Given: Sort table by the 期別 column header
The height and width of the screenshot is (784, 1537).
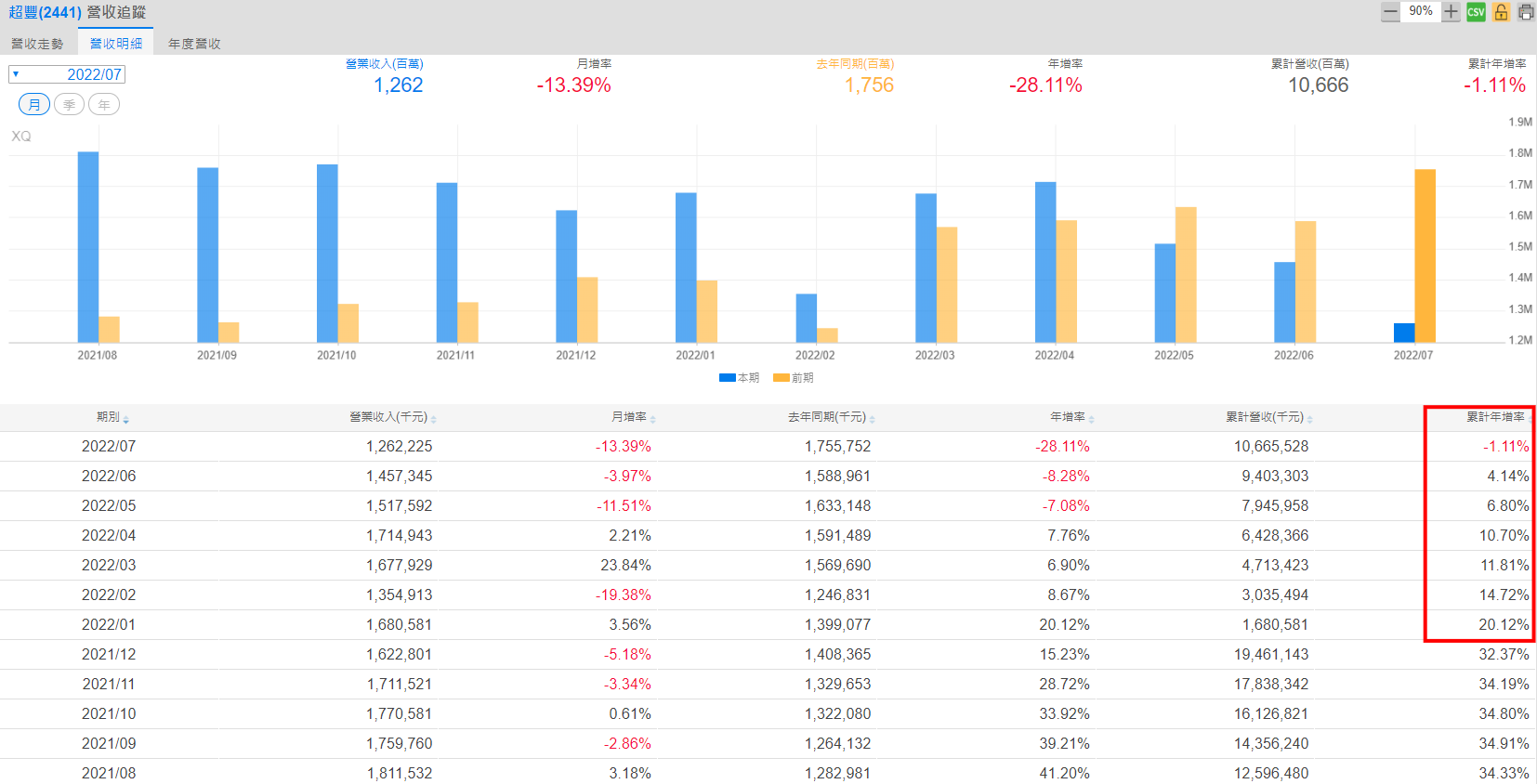Looking at the screenshot, I should pyautogui.click(x=112, y=417).
